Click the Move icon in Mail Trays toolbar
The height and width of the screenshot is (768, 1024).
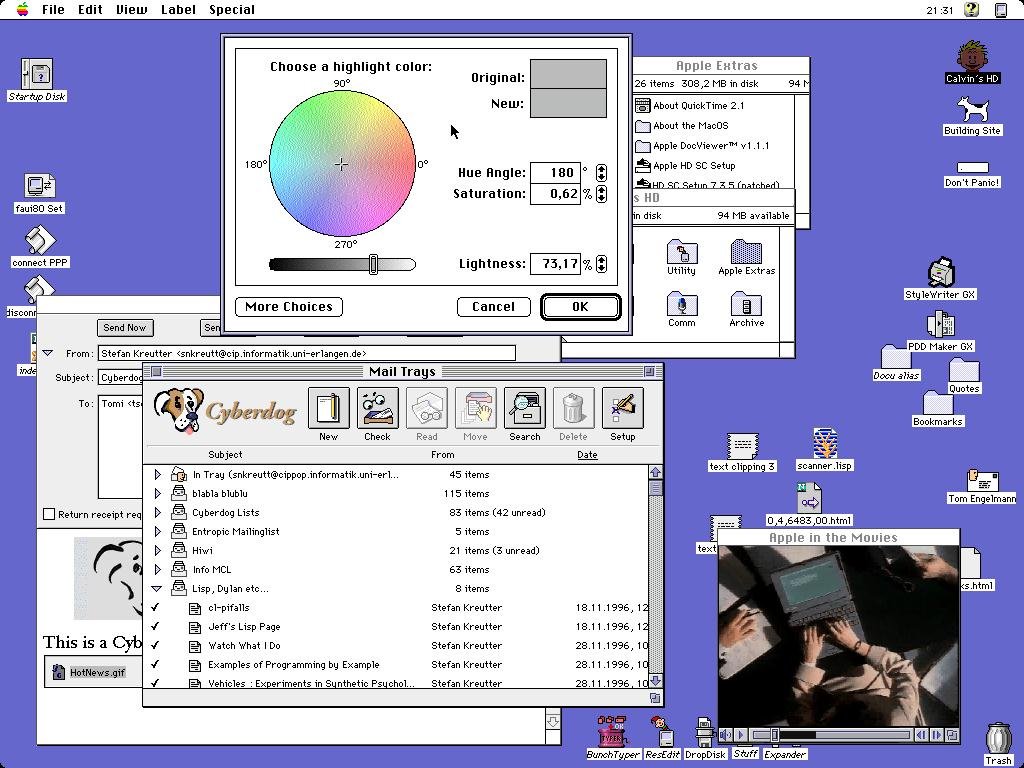475,409
